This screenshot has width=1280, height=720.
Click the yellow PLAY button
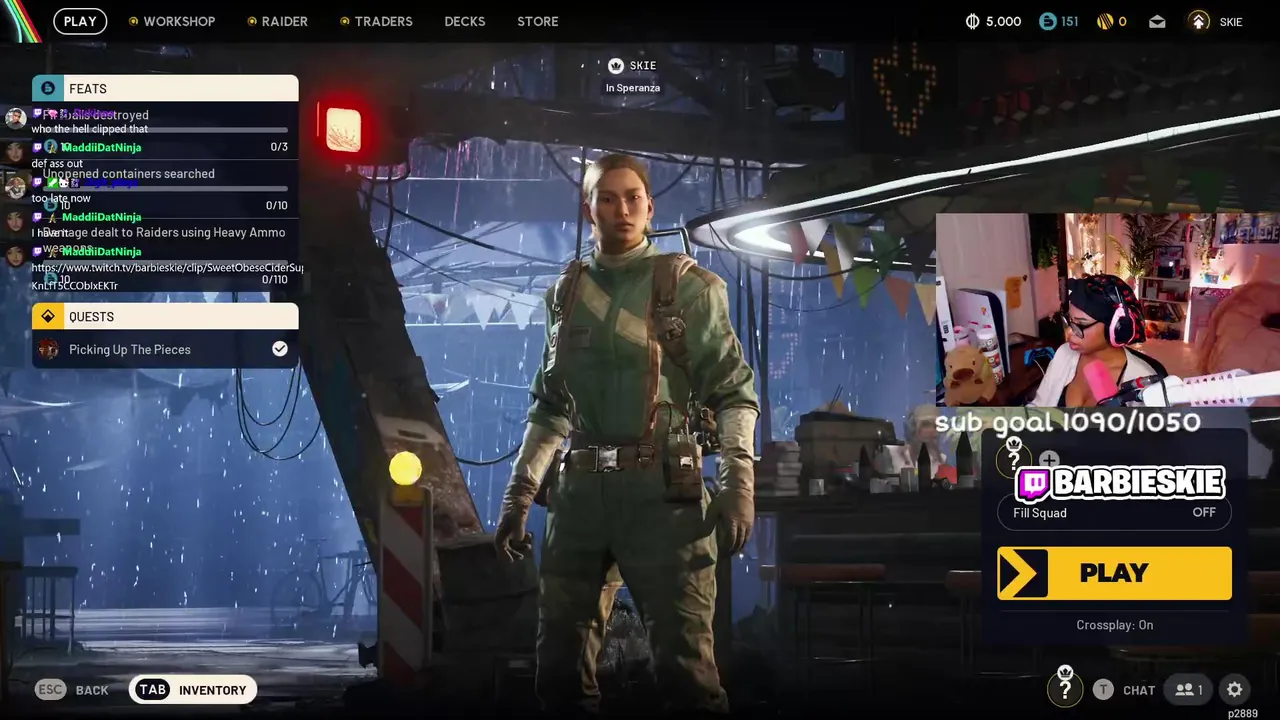coord(1114,573)
